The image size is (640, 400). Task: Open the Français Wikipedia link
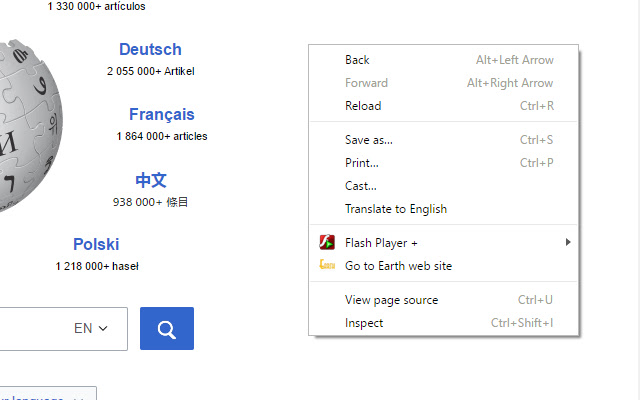click(162, 114)
